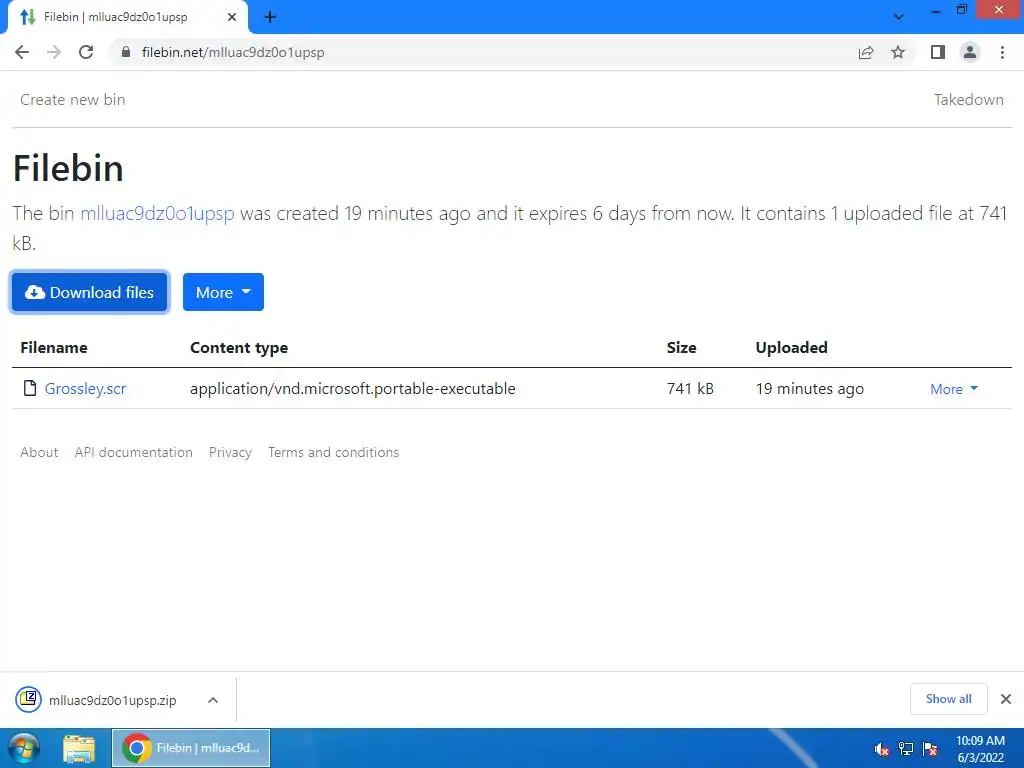Click the 19 minutes ago cell
Image resolution: width=1024 pixels, height=768 pixels.
click(809, 389)
